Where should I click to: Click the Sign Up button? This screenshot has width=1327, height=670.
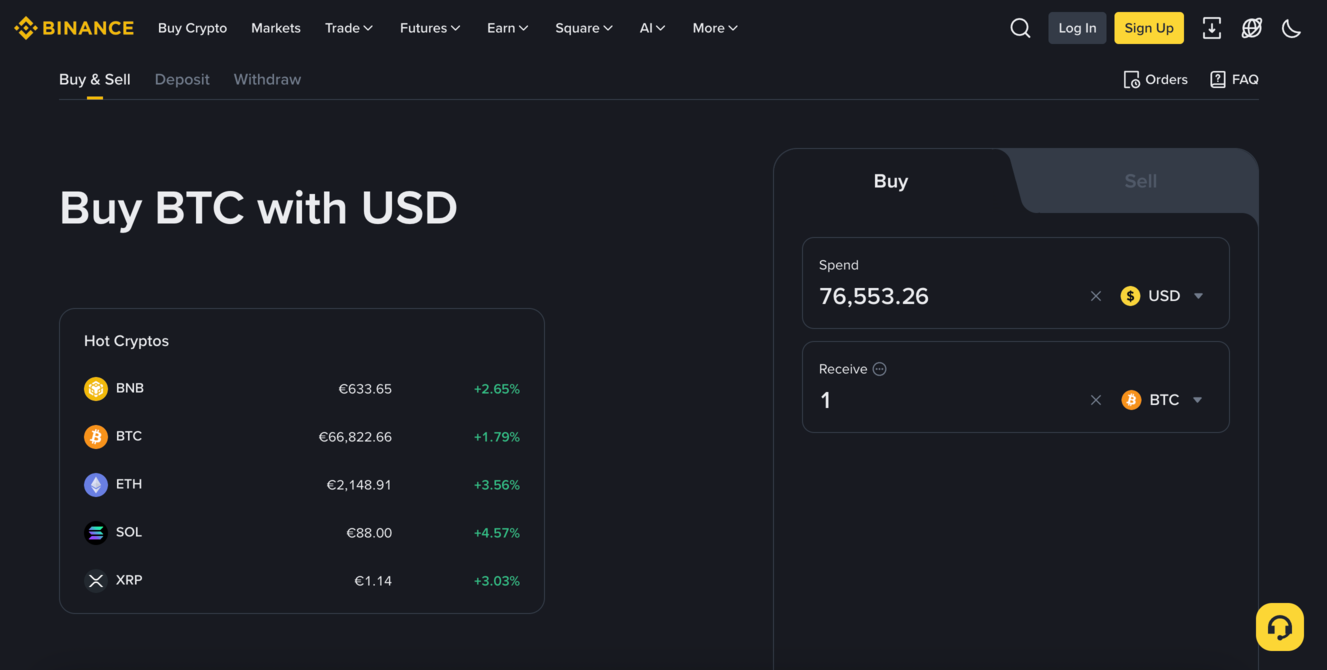[x=1149, y=28]
